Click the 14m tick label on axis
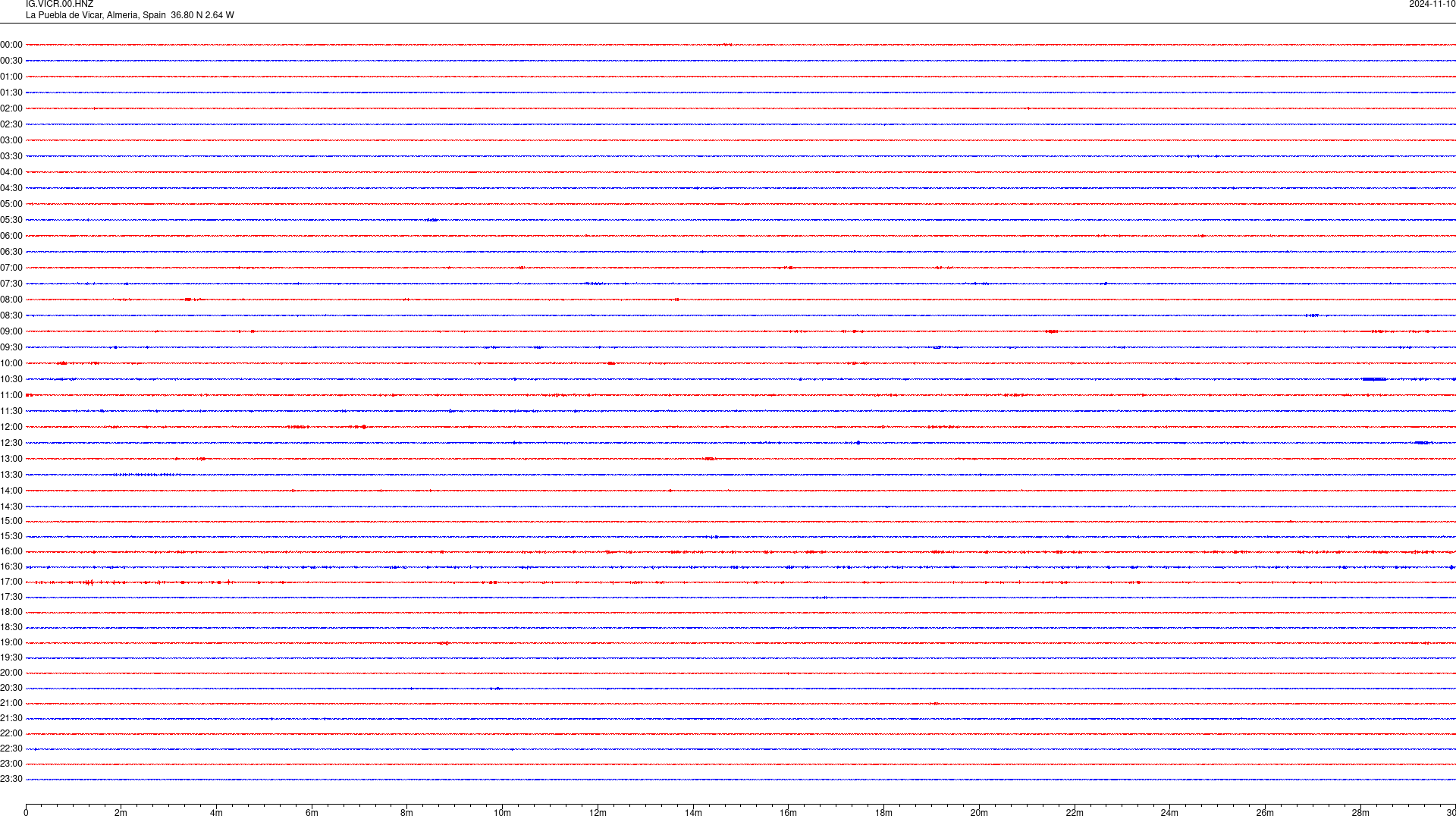This screenshot has width=1456, height=819. pos(693,813)
